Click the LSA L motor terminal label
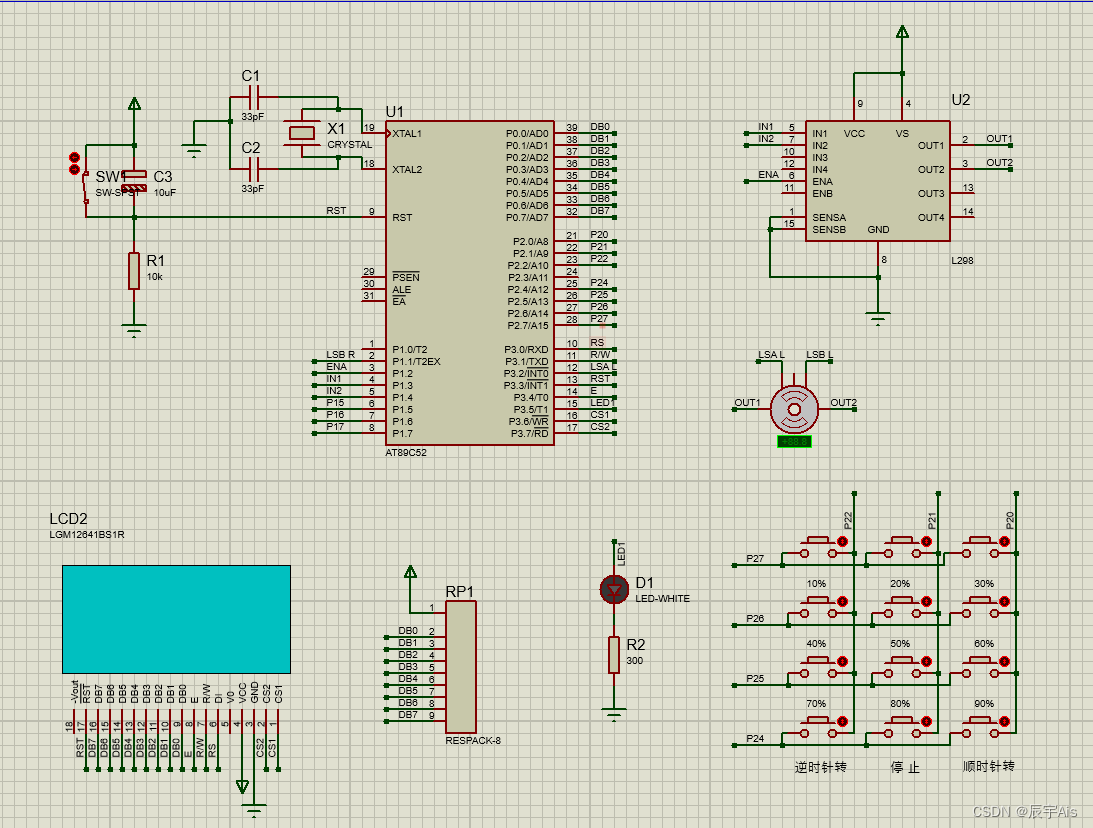The width and height of the screenshot is (1093, 828). pos(771,355)
